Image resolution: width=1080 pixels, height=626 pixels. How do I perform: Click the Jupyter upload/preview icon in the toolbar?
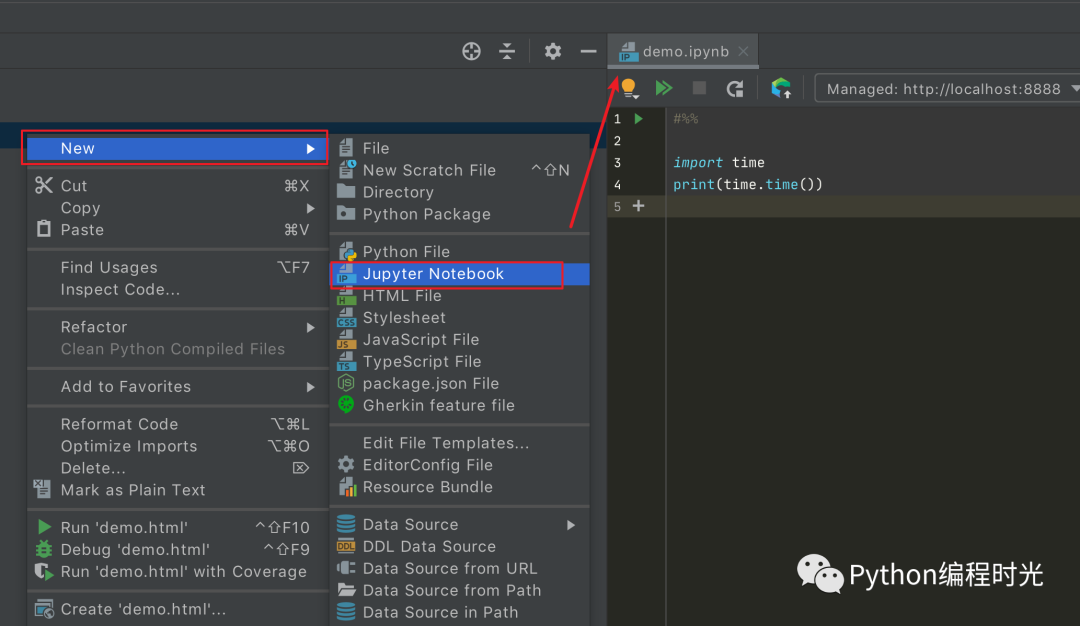[x=781, y=88]
